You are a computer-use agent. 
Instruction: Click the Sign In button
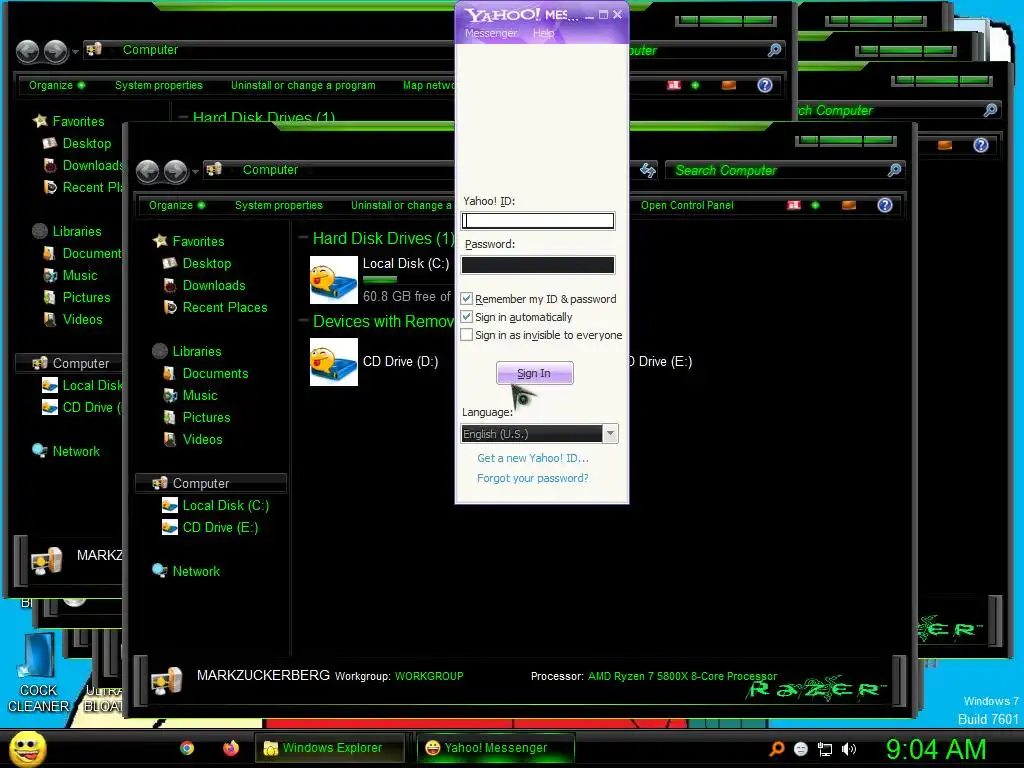tap(534, 373)
